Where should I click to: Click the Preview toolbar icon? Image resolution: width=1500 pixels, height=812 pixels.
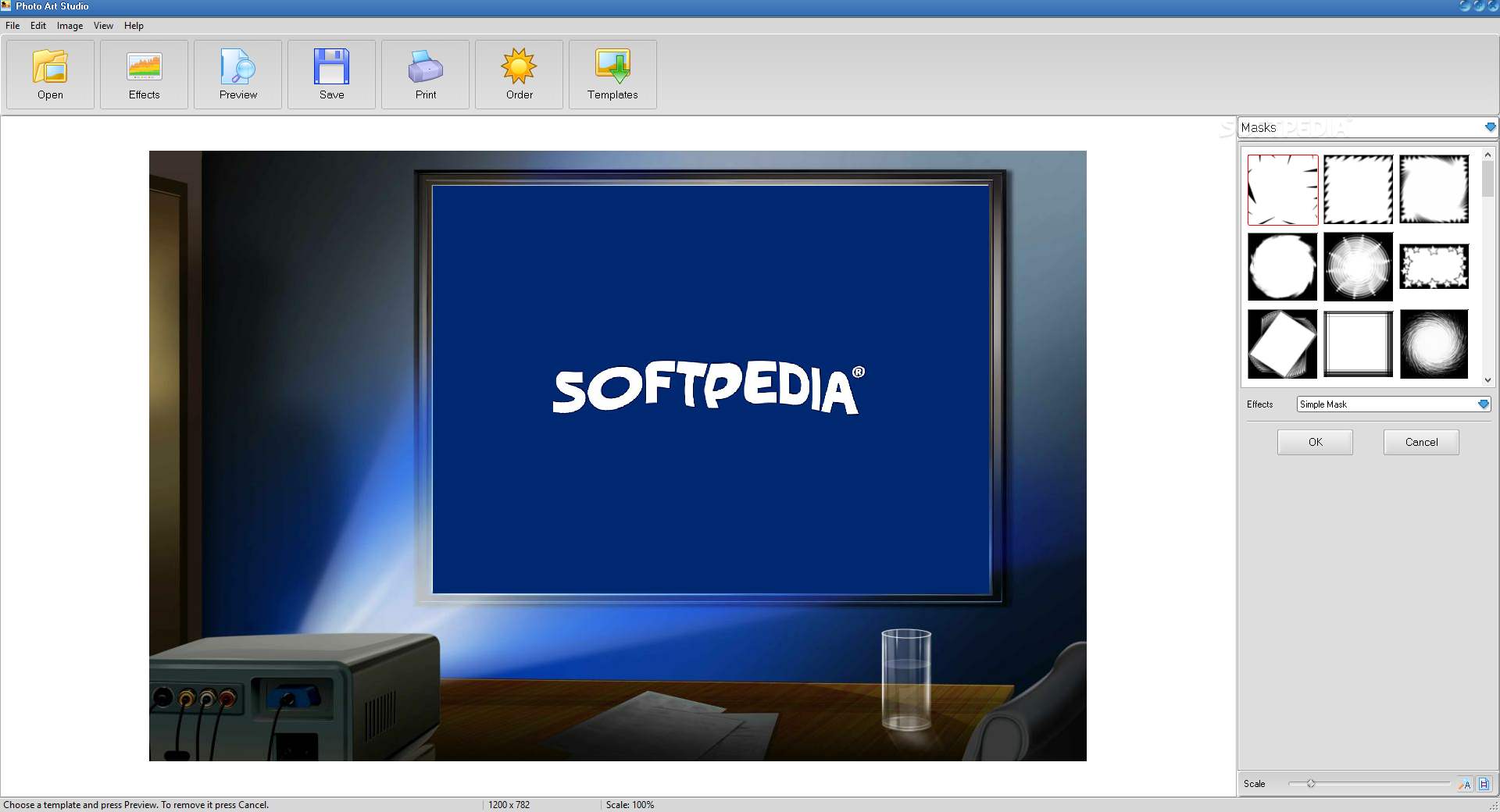pos(237,74)
